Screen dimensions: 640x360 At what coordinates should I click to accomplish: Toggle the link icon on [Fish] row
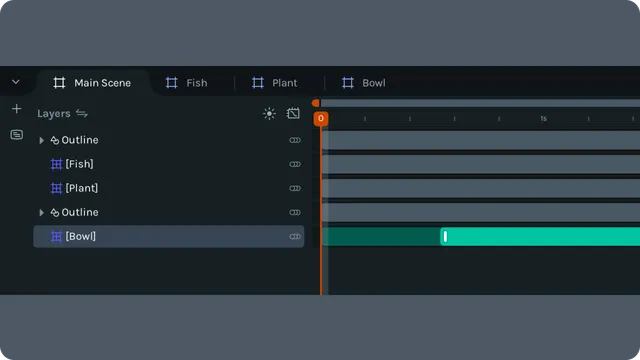295,164
